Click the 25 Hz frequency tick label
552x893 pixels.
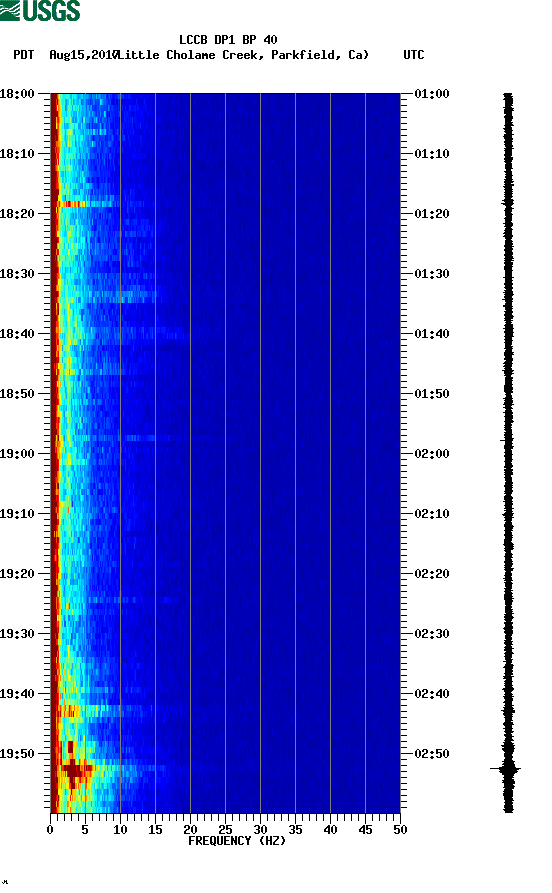(x=225, y=830)
